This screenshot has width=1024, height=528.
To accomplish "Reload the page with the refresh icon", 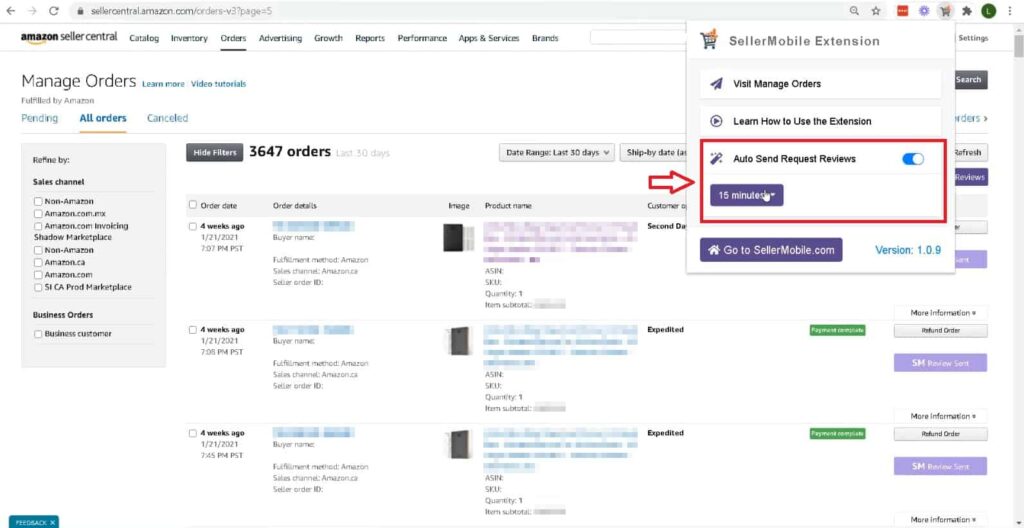I will 54,11.
